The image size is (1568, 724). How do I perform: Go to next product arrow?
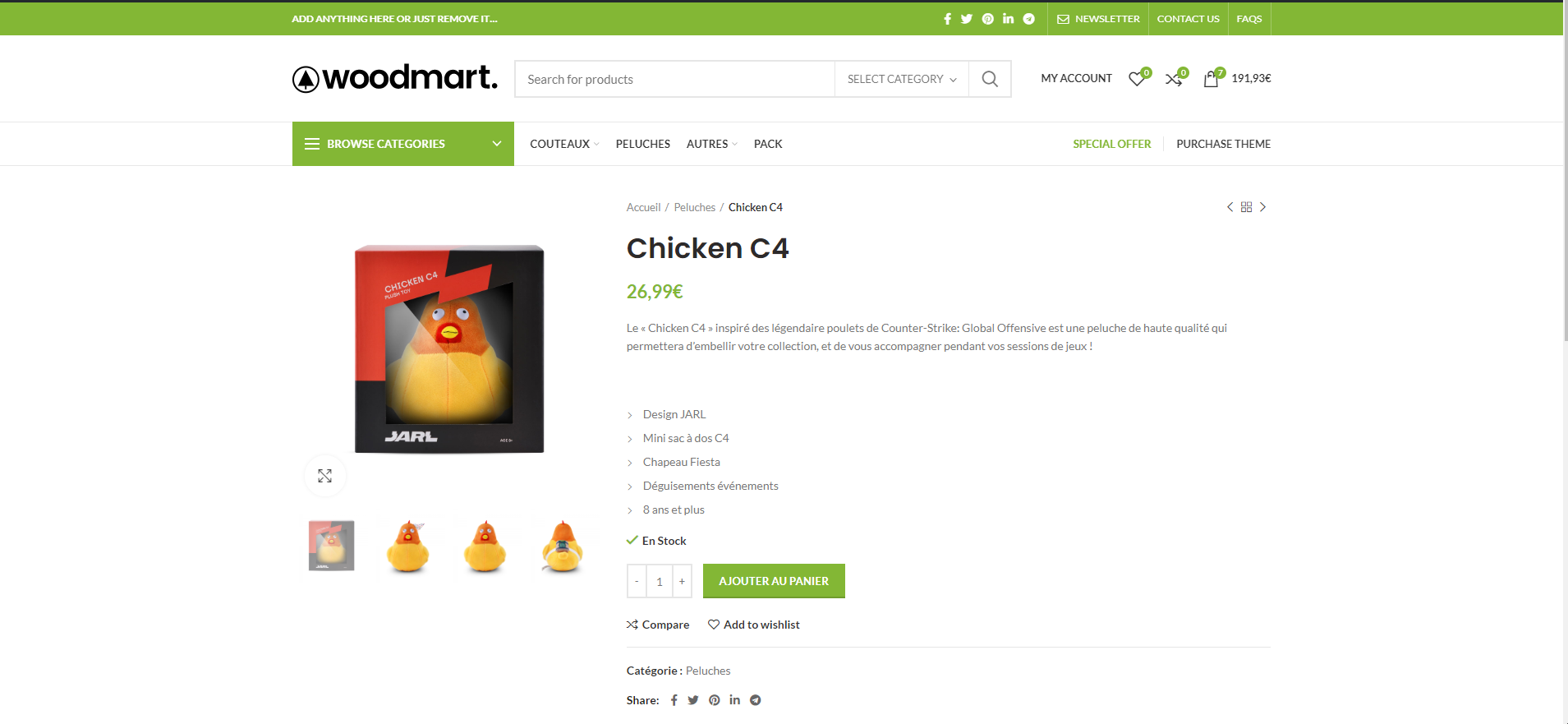click(x=1263, y=207)
